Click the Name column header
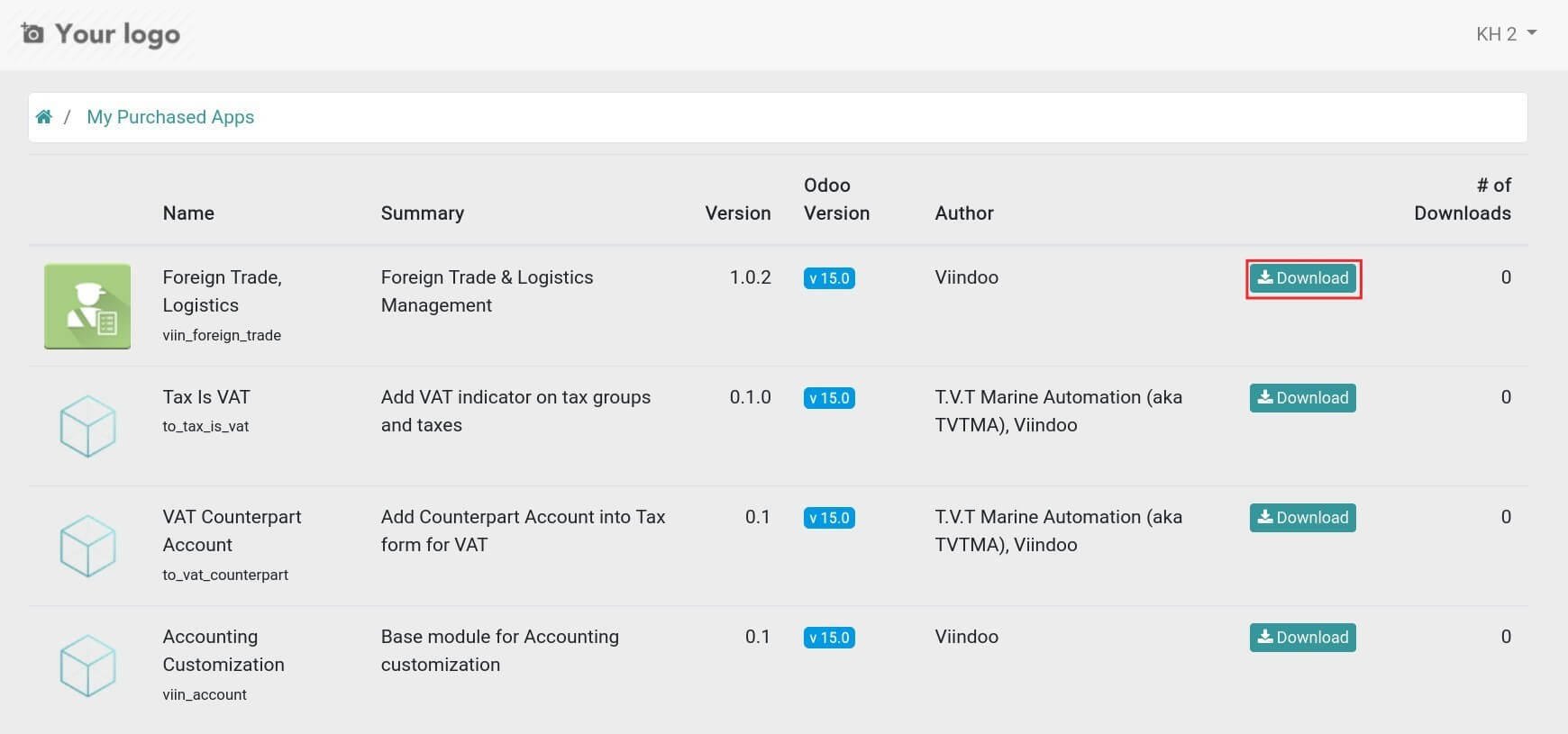Image resolution: width=1568 pixels, height=734 pixels. pos(188,213)
